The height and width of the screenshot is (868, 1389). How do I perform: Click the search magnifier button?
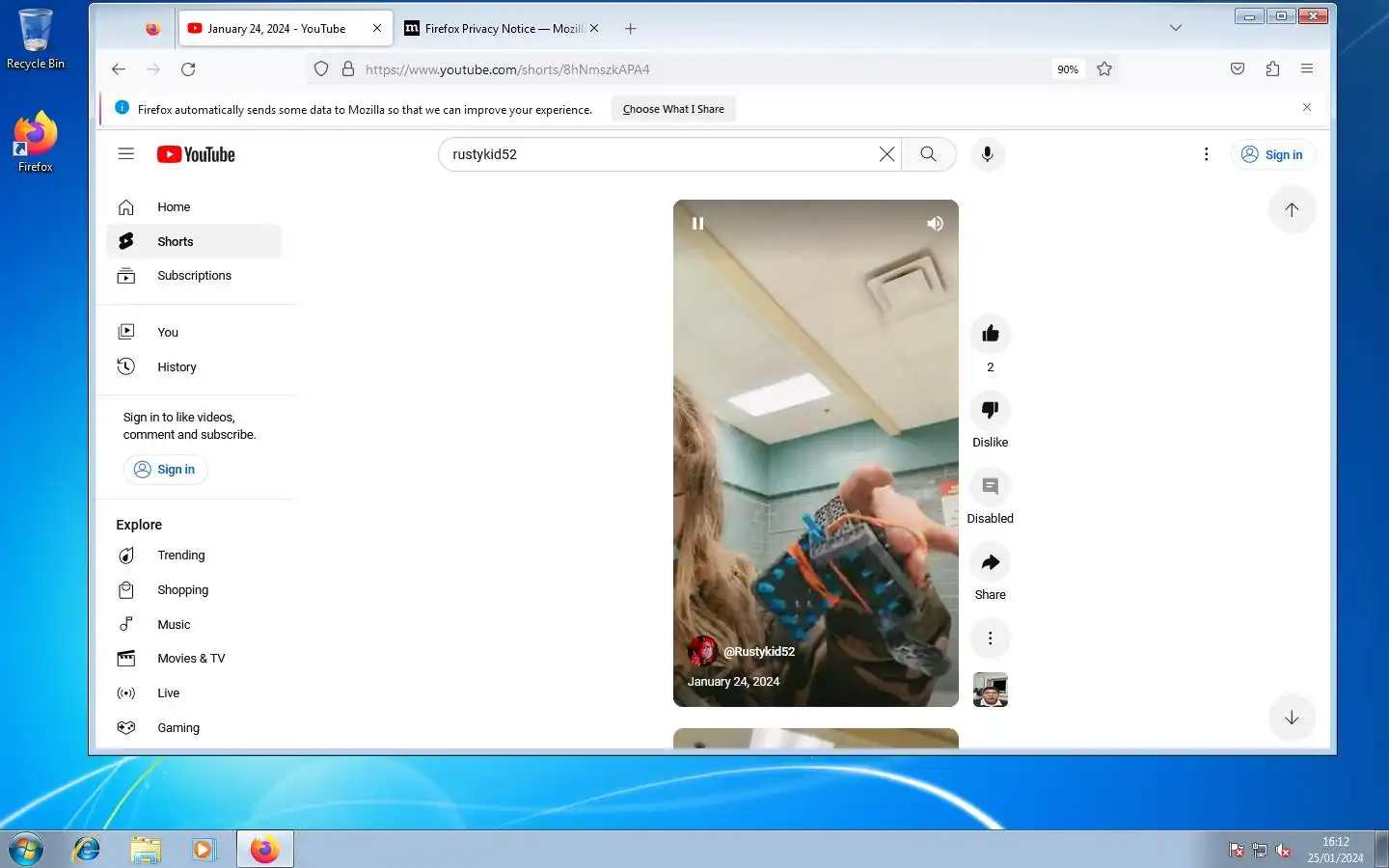click(x=928, y=154)
